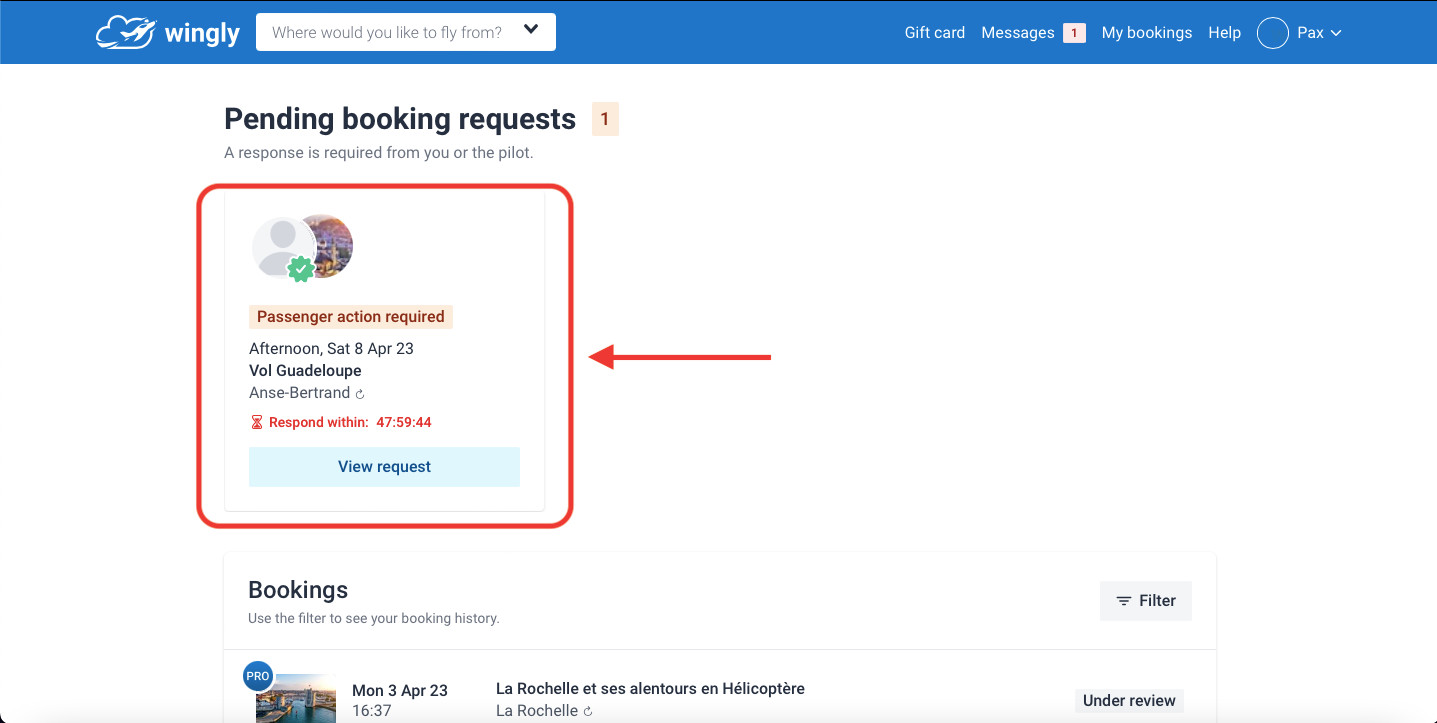This screenshot has height=723, width=1437.
Task: Open 'La Rochelle et ses alentours en Hélicoptère' booking
Action: tap(650, 688)
